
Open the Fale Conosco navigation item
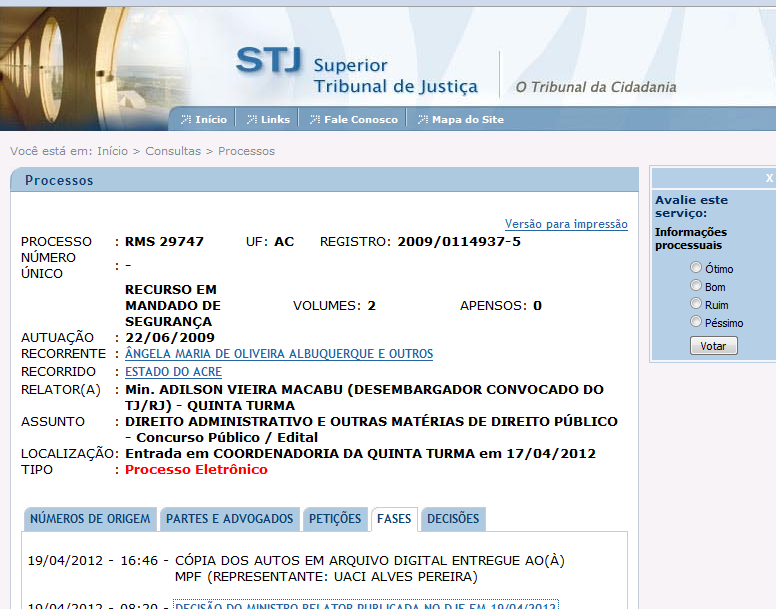[361, 120]
